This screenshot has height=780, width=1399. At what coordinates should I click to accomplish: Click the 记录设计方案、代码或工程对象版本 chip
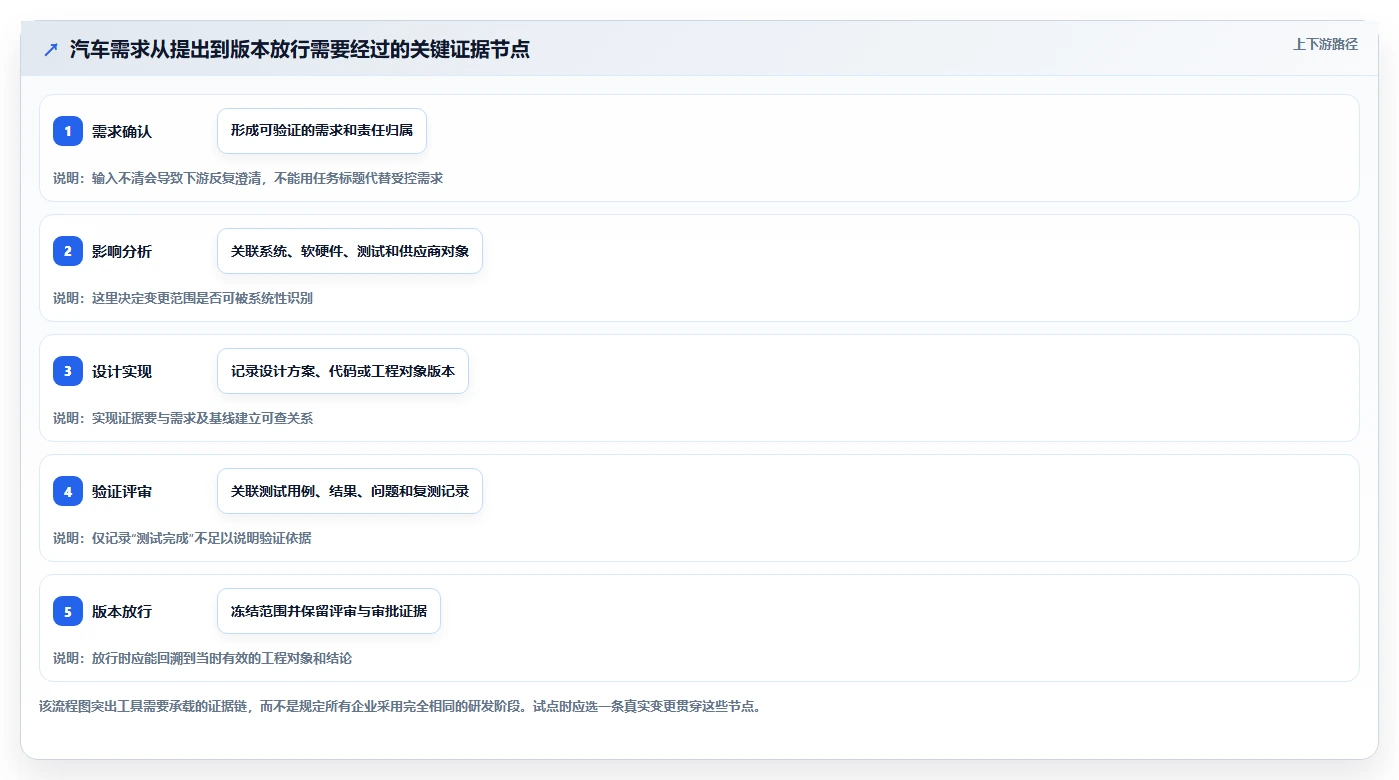click(x=343, y=371)
